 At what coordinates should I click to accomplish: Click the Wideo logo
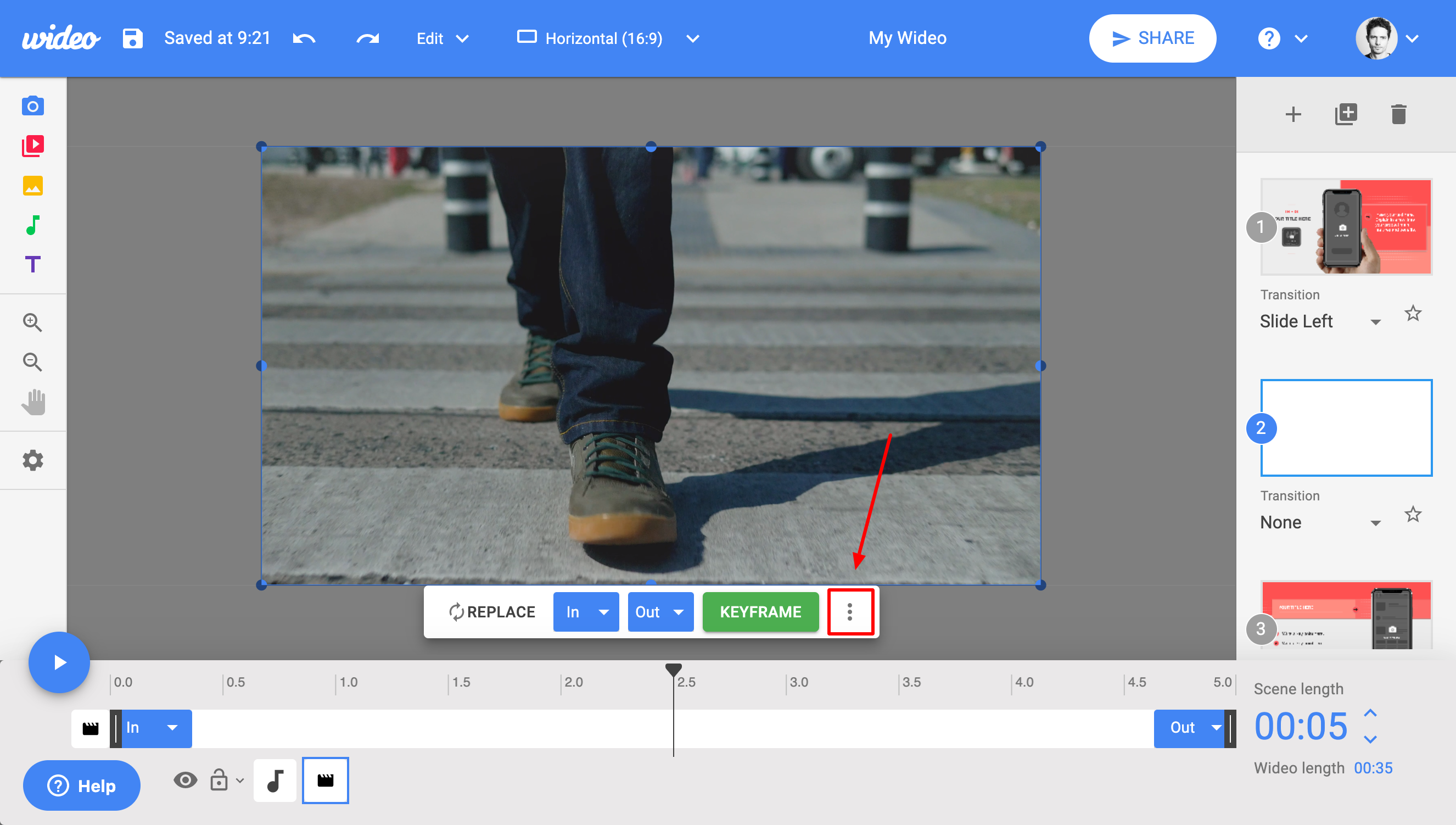click(61, 38)
